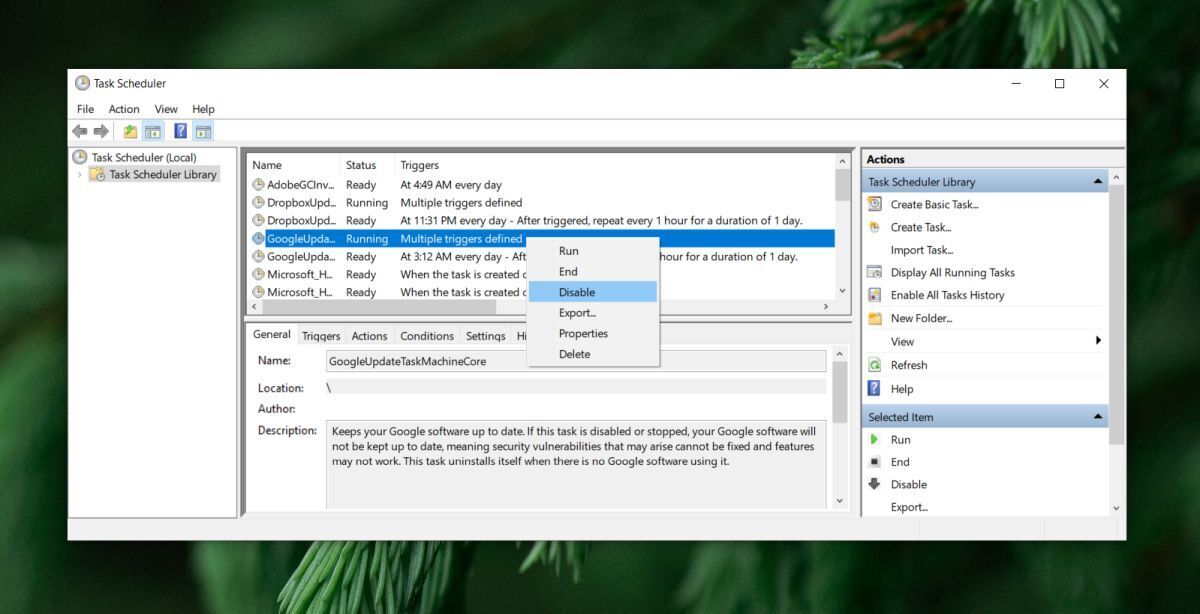The image size is (1200, 614).
Task: Collapse the Task Scheduler Library actions section
Action: pos(1098,182)
